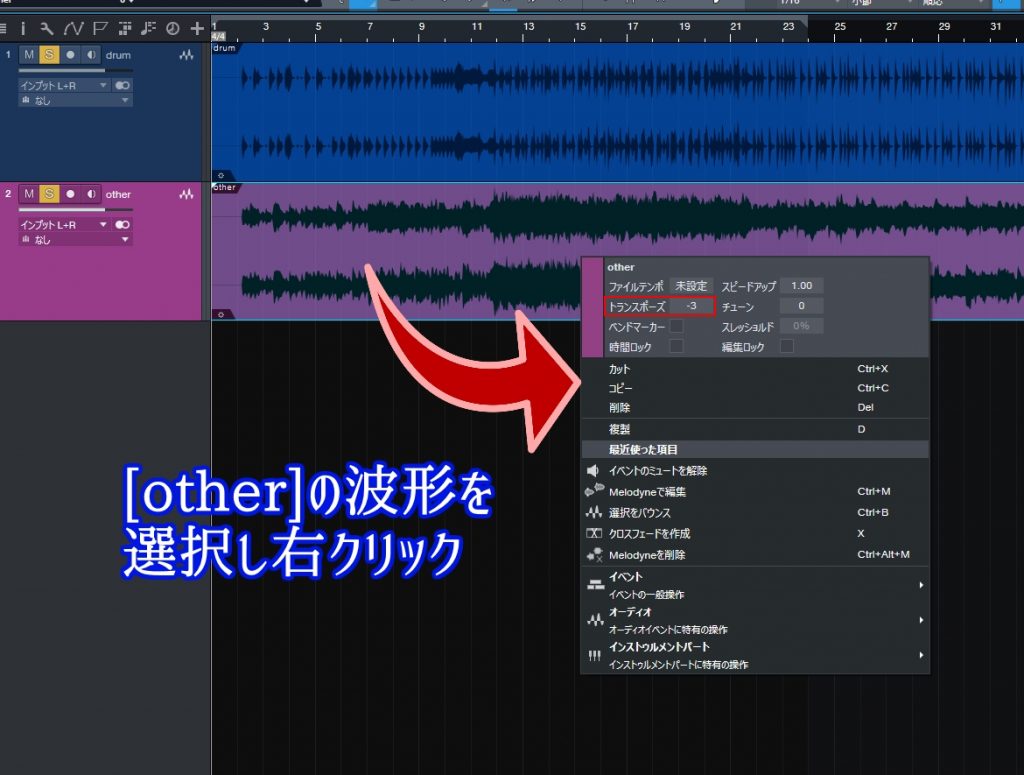Screen dimensions: 1024x775
Task: Show automation using the curve icon
Action: click(x=72, y=28)
